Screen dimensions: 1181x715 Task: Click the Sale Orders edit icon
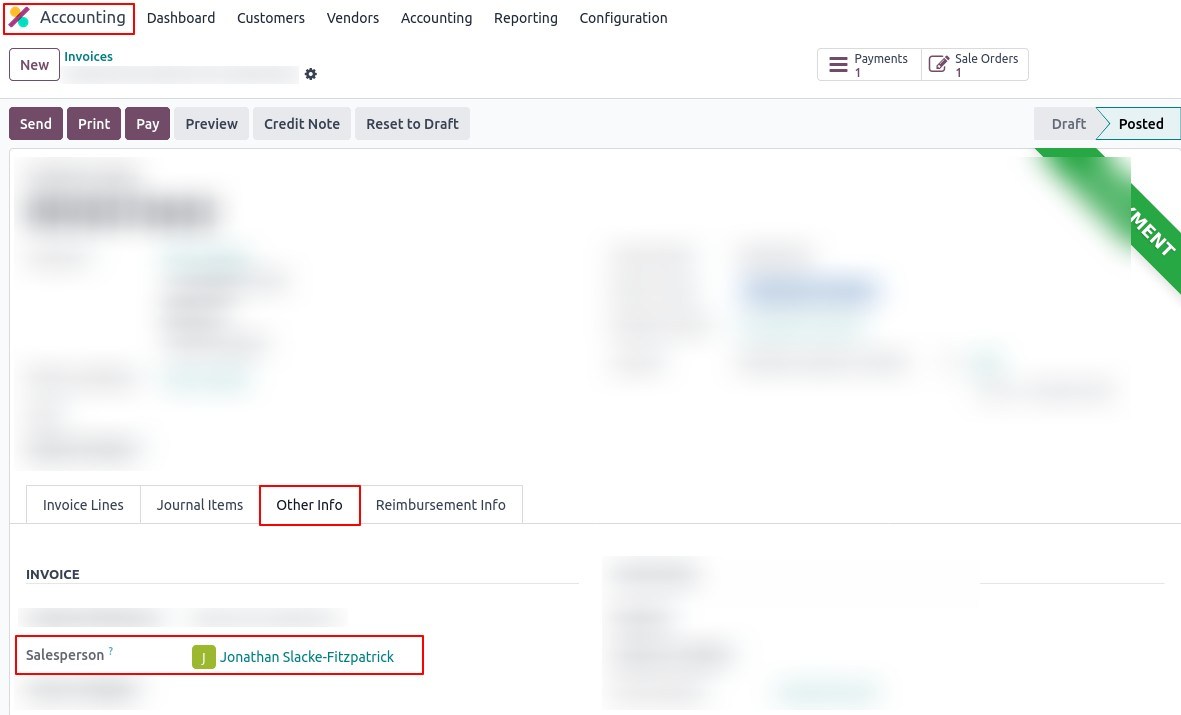point(938,65)
